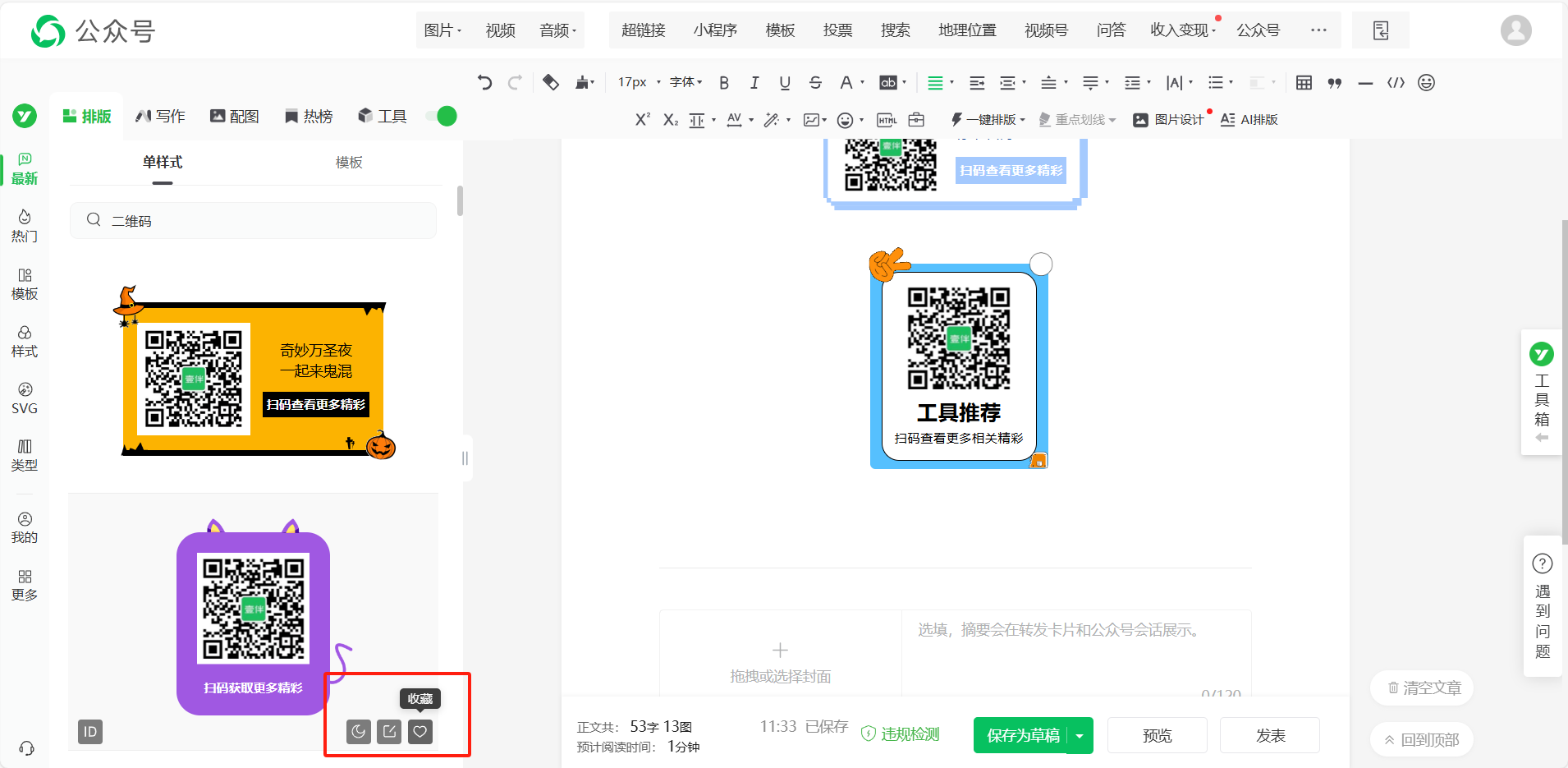The height and width of the screenshot is (768, 1568).
Task: Switch to the 热榜 tab
Action: pos(309,117)
